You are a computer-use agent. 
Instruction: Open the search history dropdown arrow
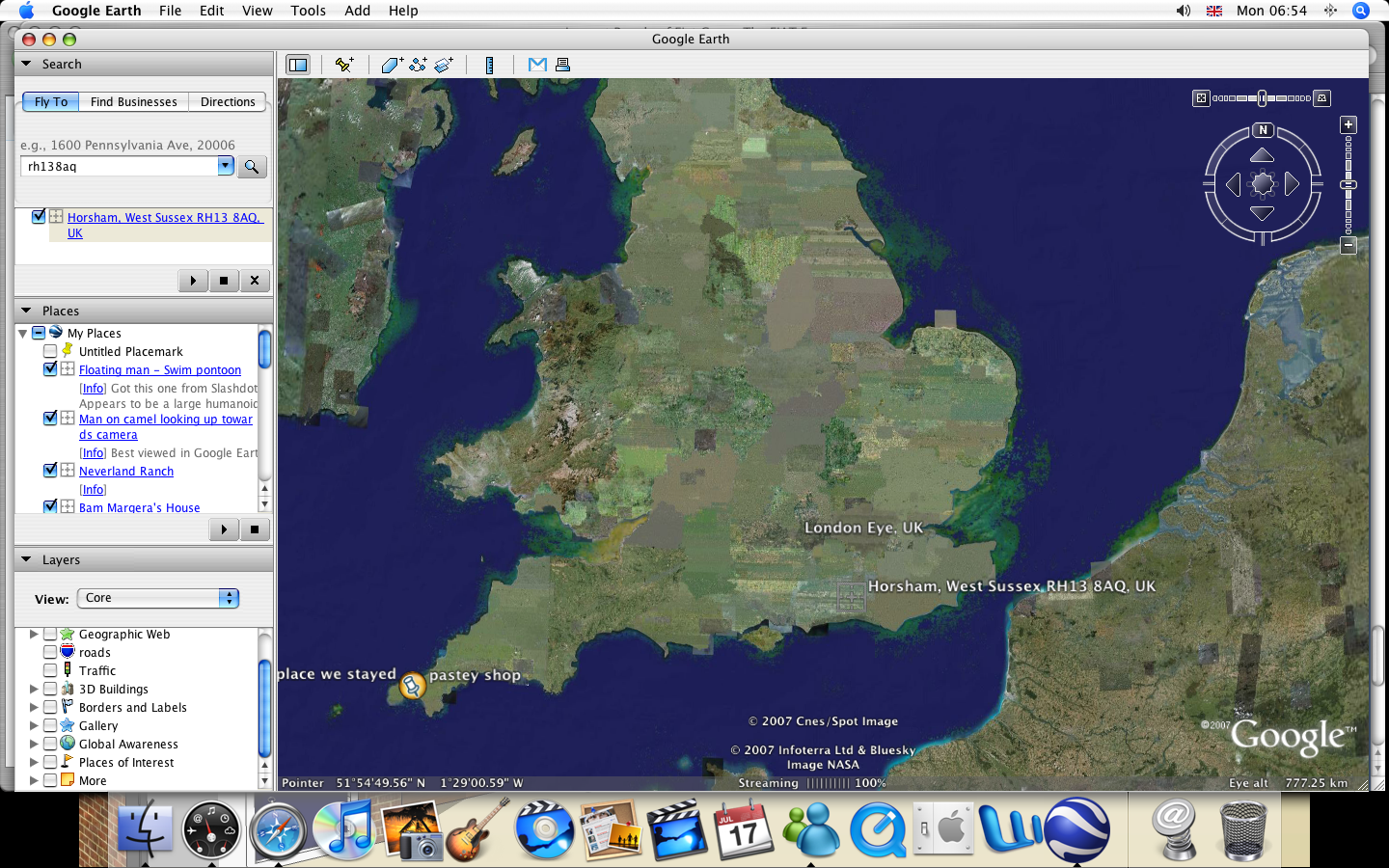226,166
